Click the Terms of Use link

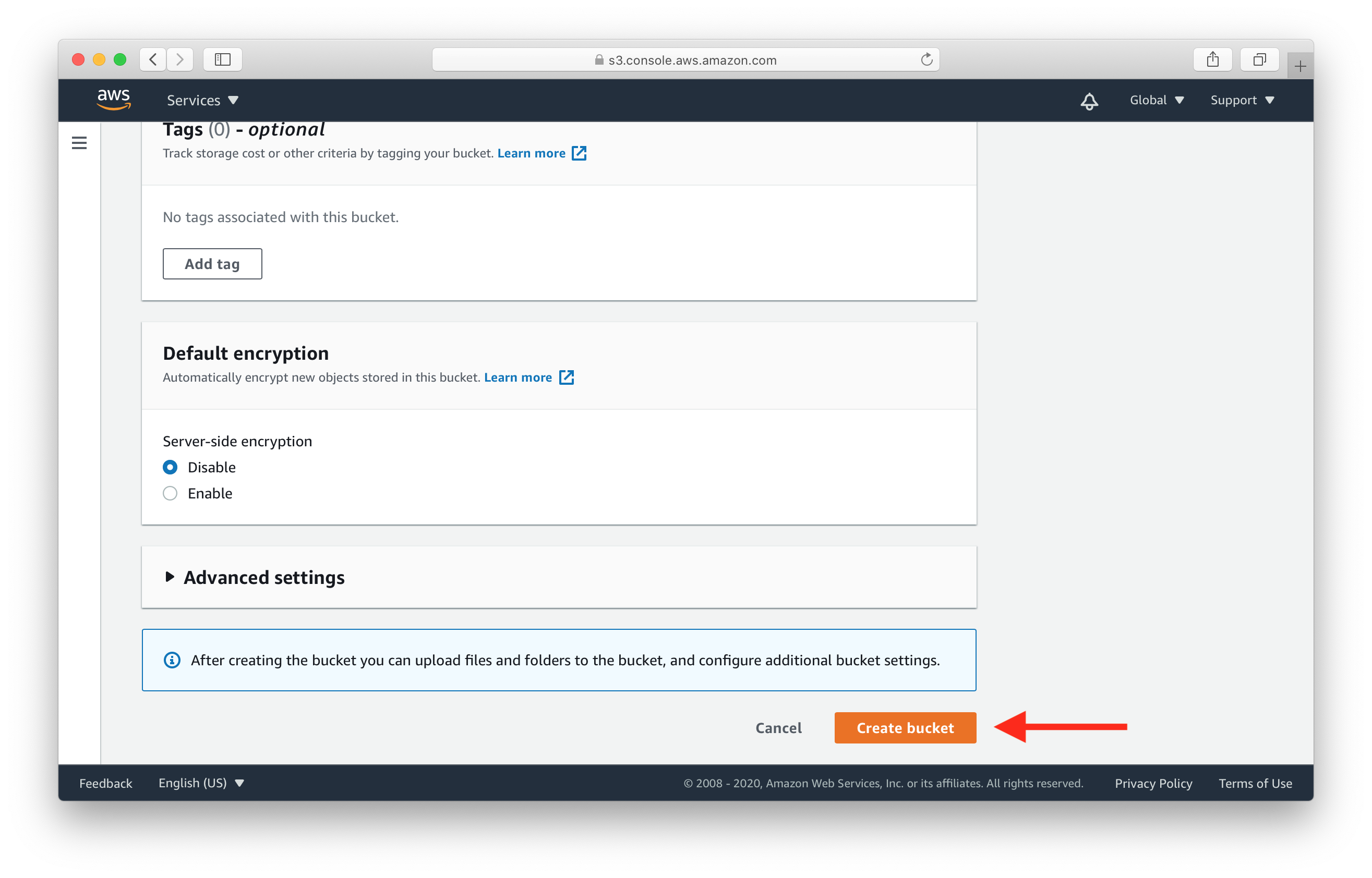coord(1258,783)
